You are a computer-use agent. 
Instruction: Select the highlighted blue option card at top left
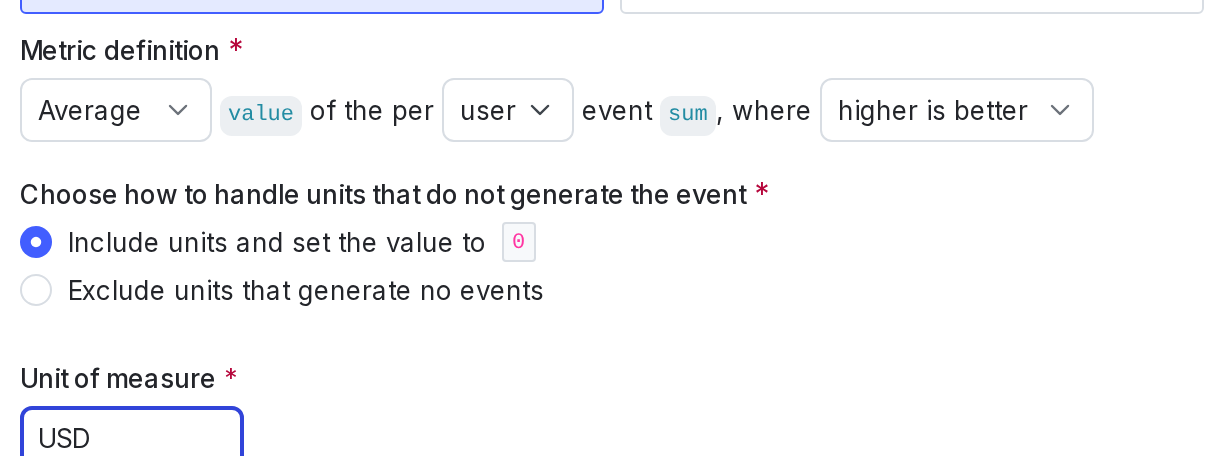pyautogui.click(x=311, y=5)
